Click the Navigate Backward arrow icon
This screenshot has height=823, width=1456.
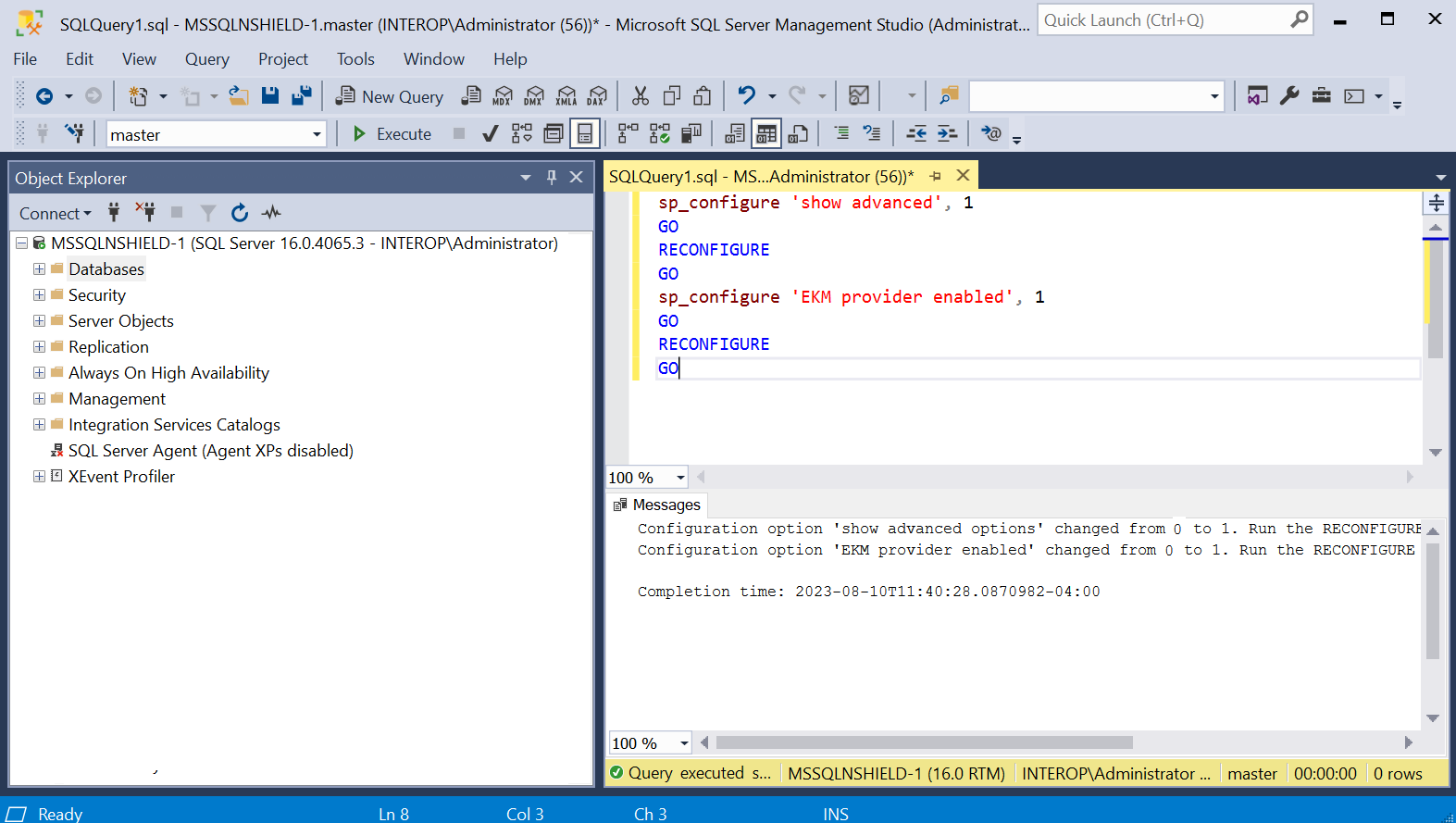point(44,96)
